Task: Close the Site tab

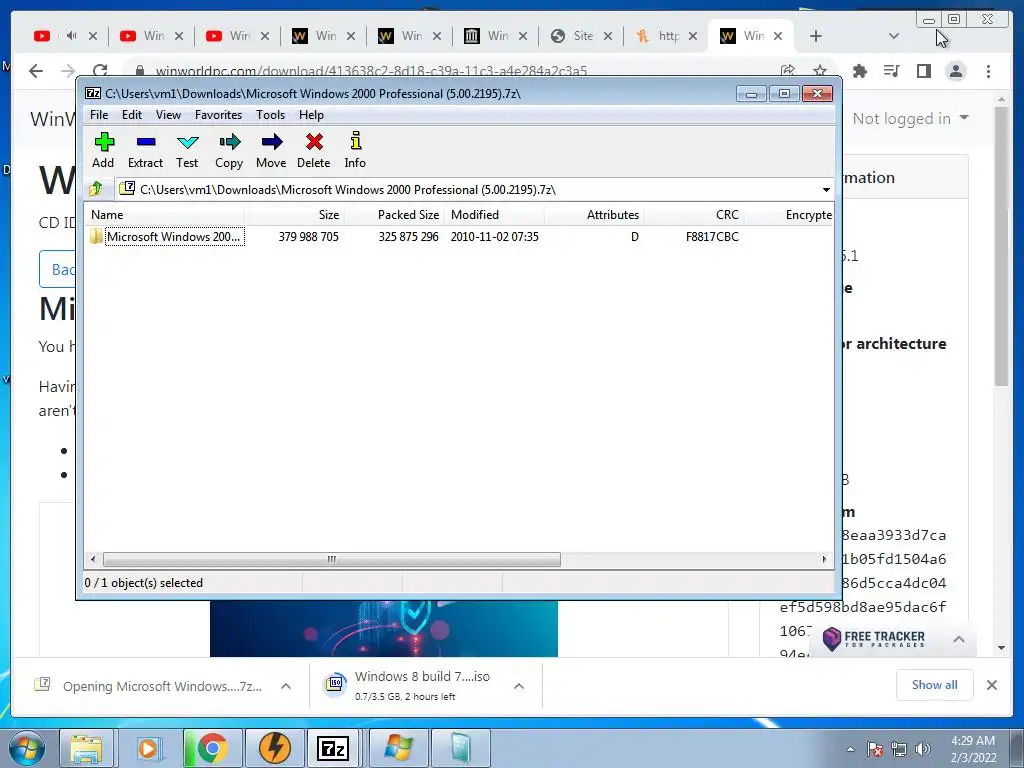Action: coord(607,36)
